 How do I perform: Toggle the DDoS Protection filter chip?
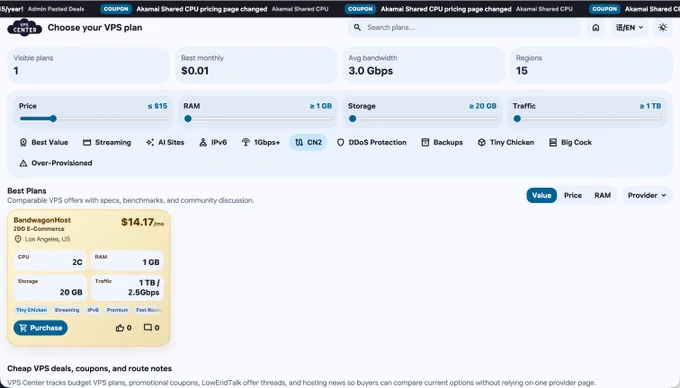tap(372, 142)
